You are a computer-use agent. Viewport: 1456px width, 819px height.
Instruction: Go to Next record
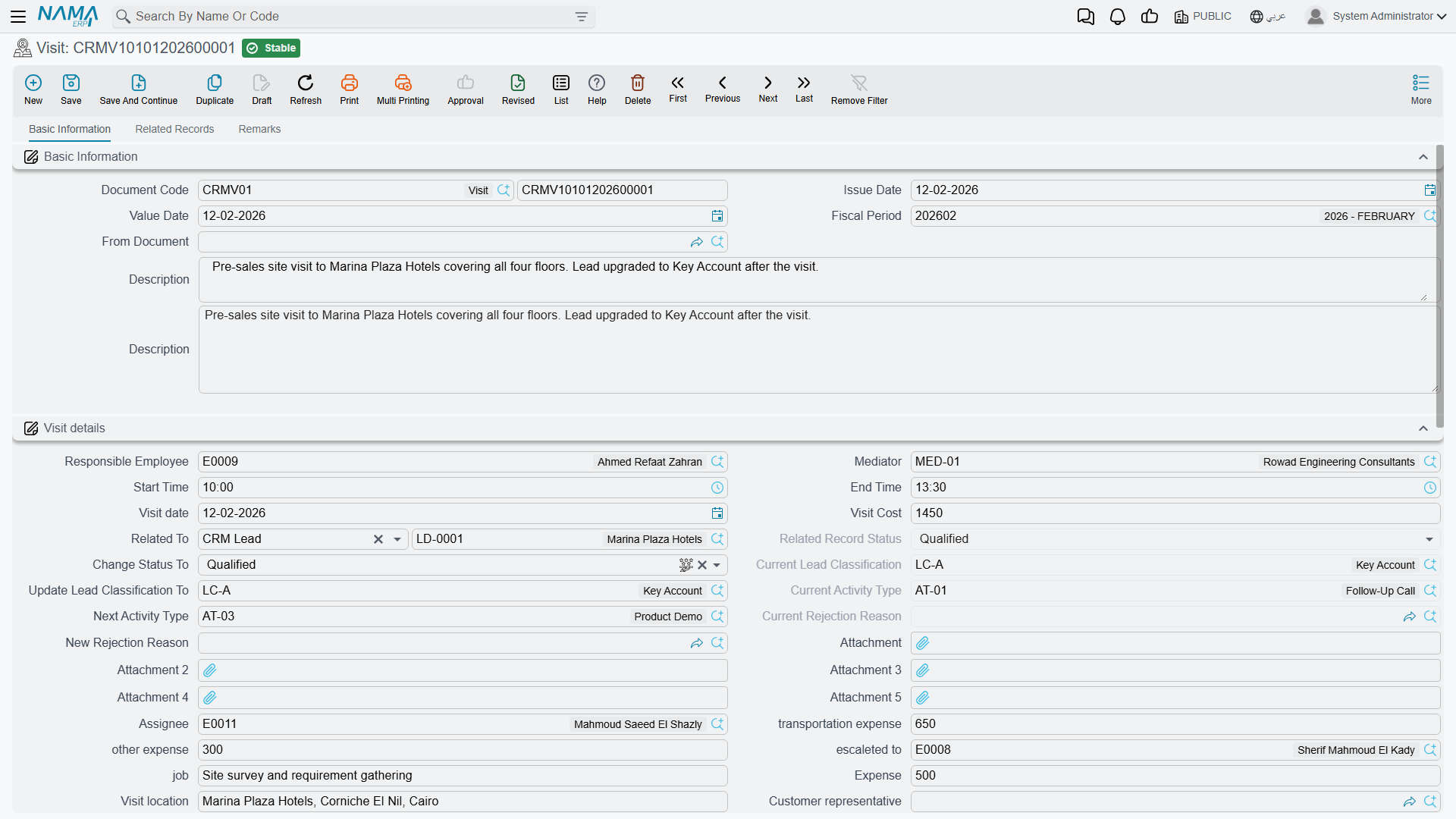[x=768, y=89]
